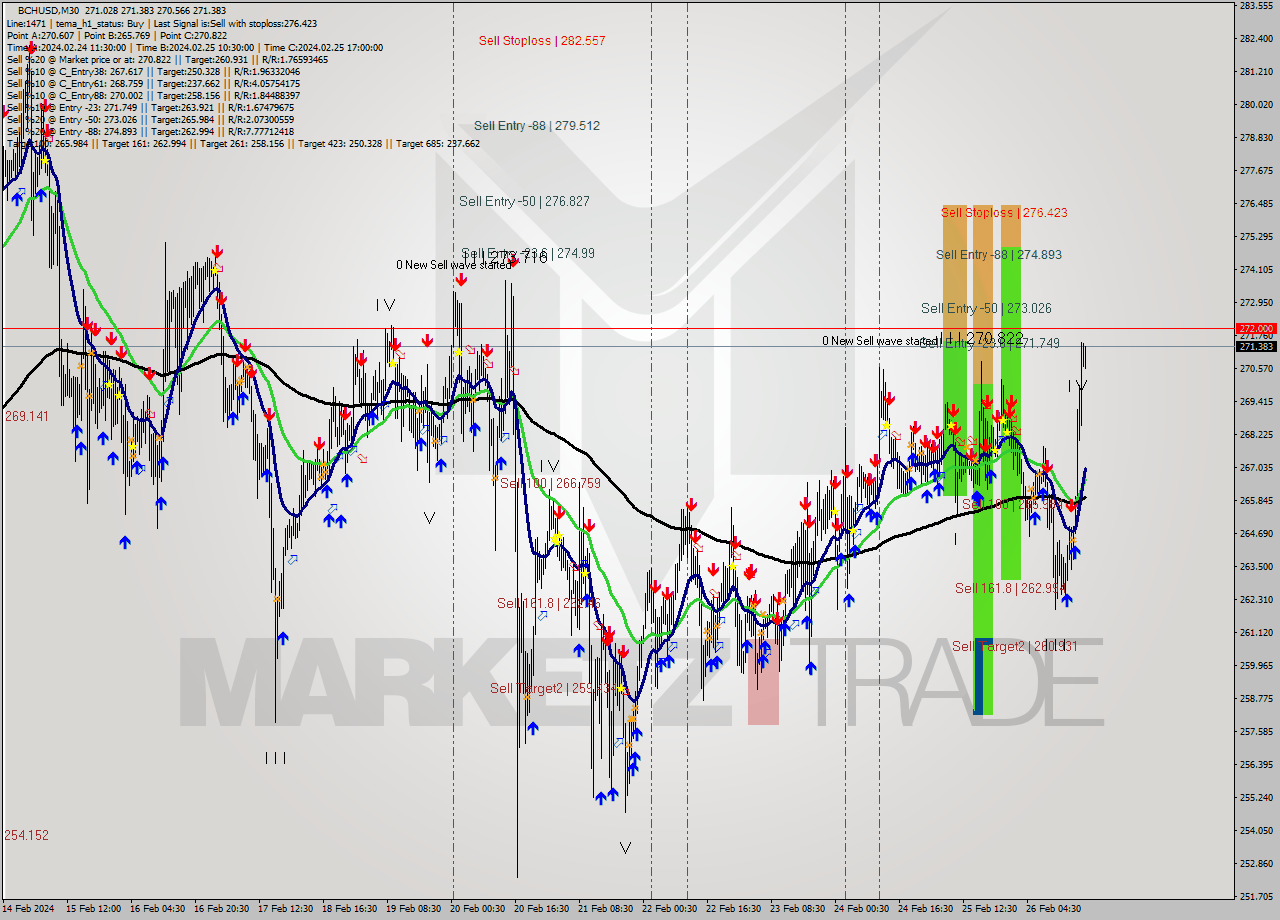Click the 251.705 value on price axis

coord(1256,897)
